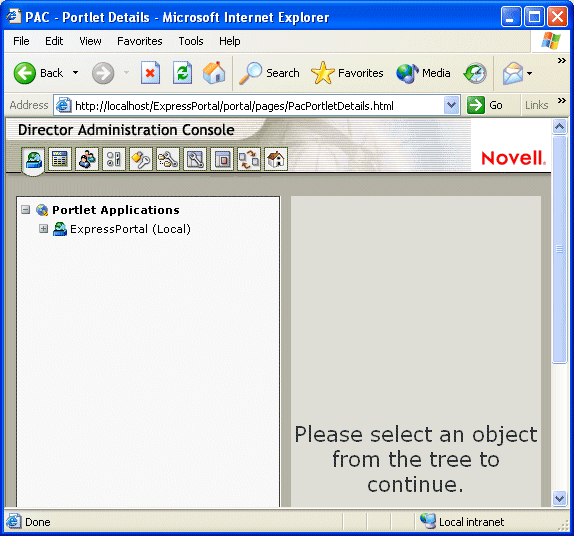The width and height of the screenshot is (574, 536).
Task: Open the address bar URL dropdown
Action: [451, 105]
